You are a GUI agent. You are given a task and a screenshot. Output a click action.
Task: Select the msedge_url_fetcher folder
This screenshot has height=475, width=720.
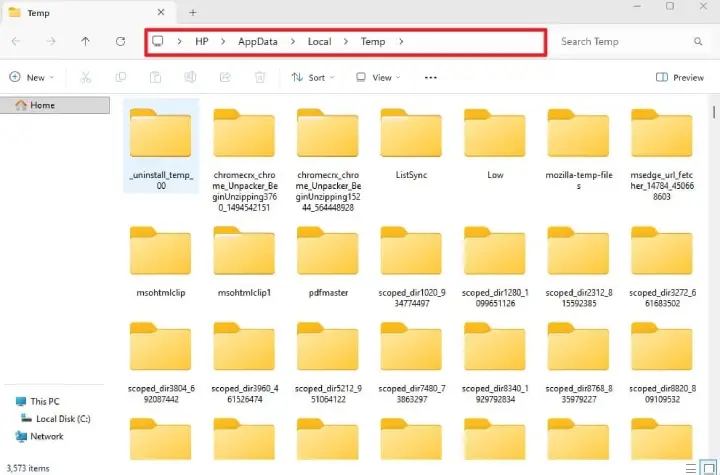pyautogui.click(x=662, y=154)
